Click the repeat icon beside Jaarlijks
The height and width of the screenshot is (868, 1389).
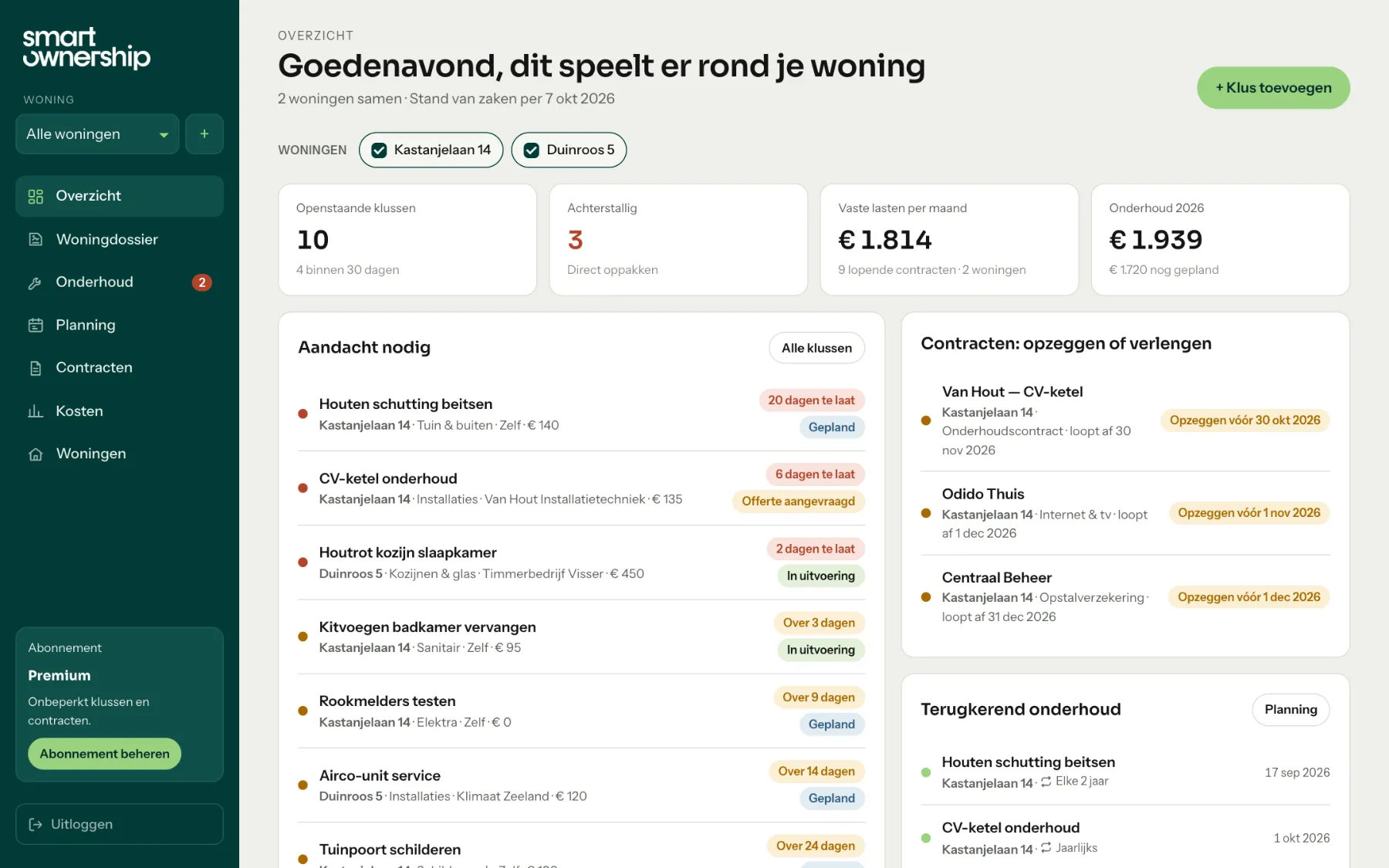click(x=1046, y=847)
